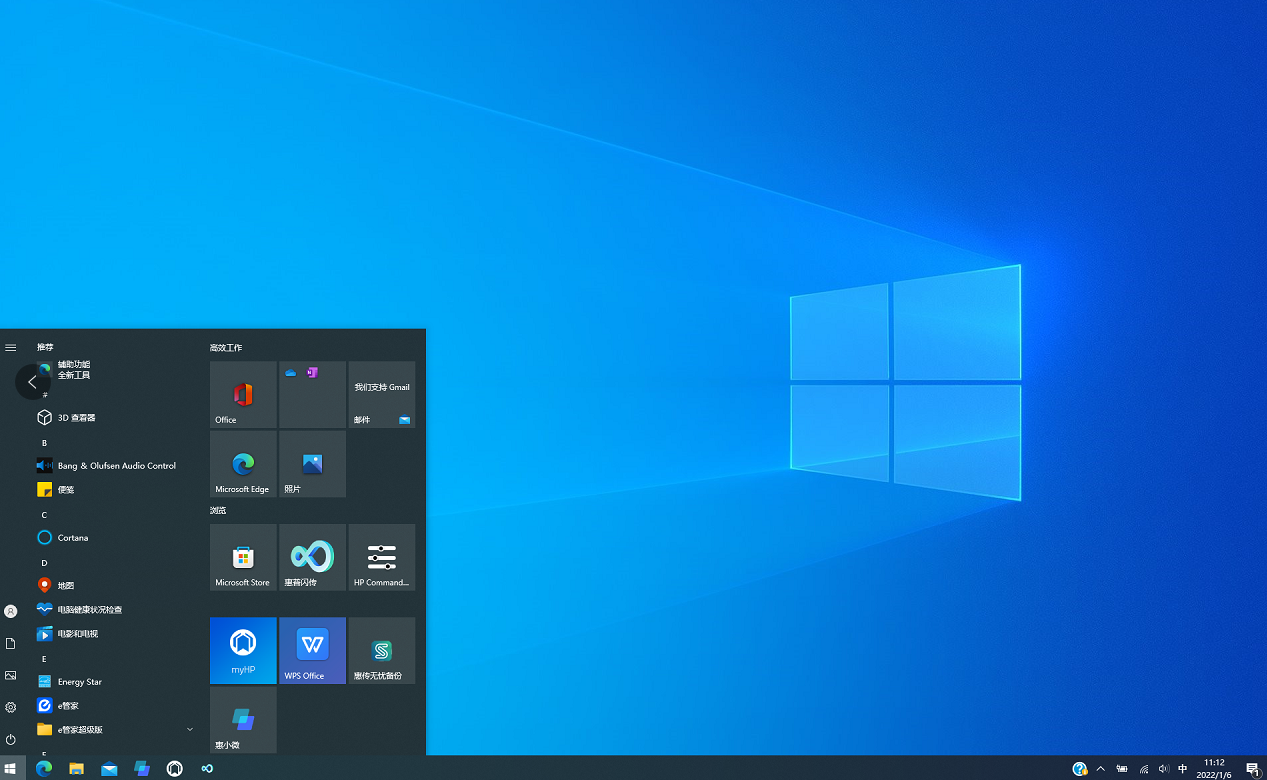Click the round back arrow button
1267x780 pixels.
[x=32, y=382]
